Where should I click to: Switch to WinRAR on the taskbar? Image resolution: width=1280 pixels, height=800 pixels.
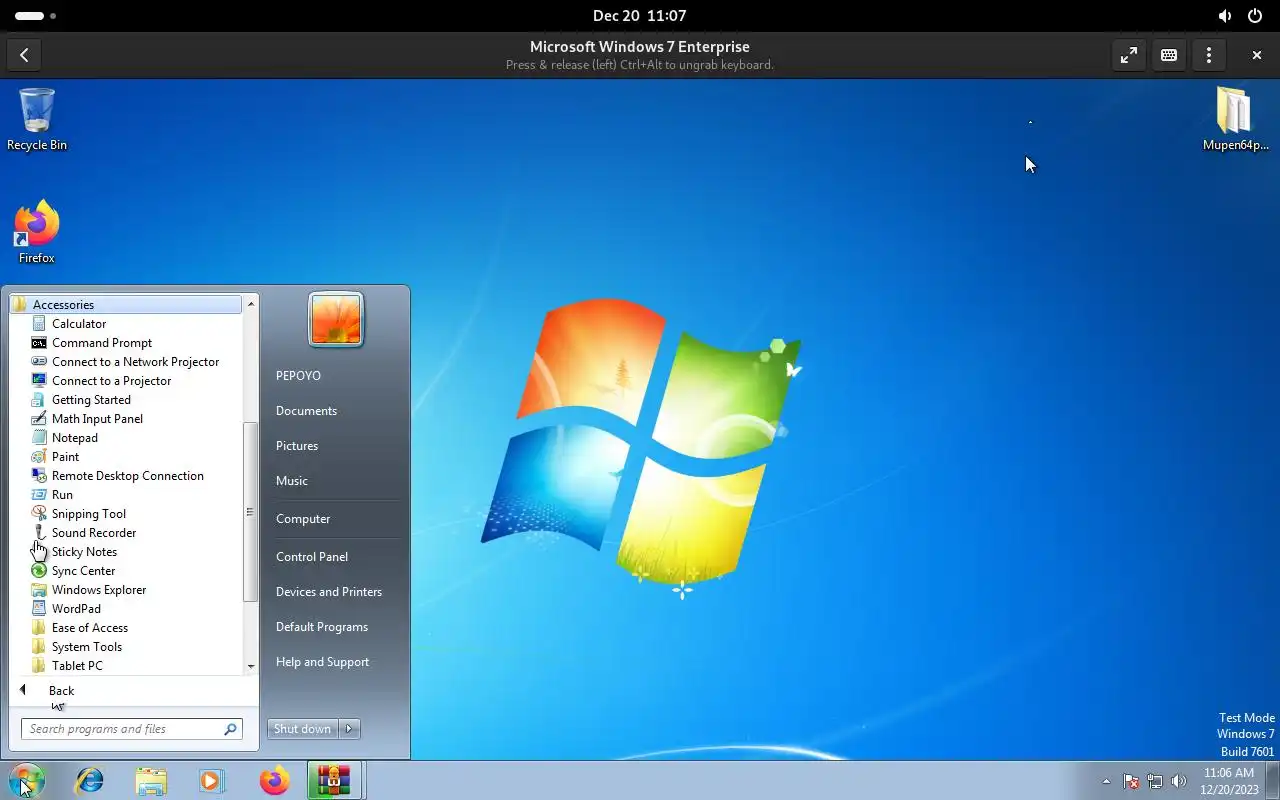tap(334, 780)
